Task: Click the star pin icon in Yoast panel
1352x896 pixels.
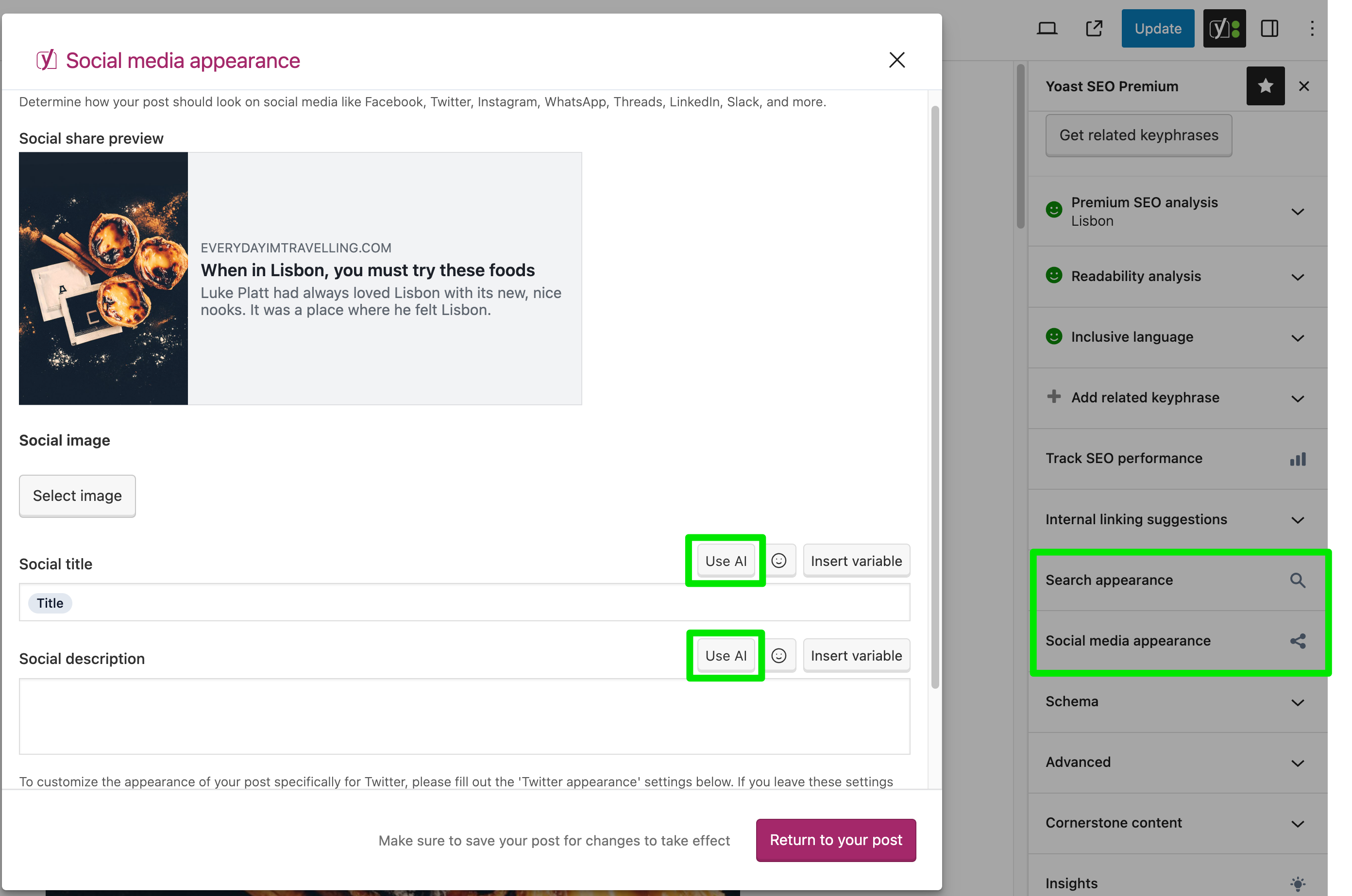Action: point(1265,86)
